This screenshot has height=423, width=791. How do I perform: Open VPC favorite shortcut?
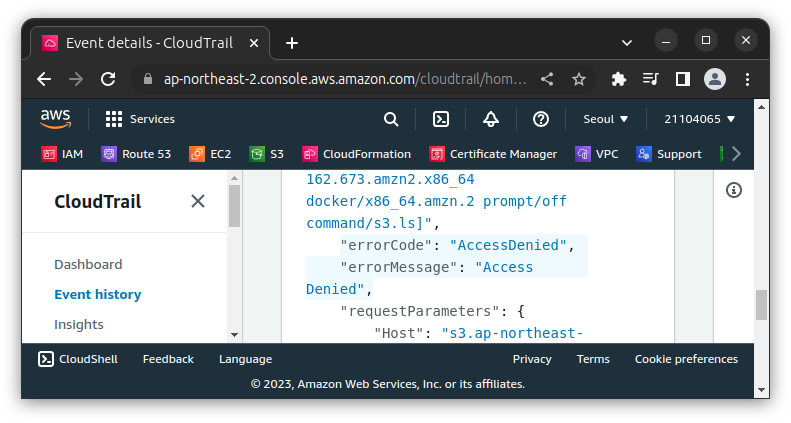[597, 154]
